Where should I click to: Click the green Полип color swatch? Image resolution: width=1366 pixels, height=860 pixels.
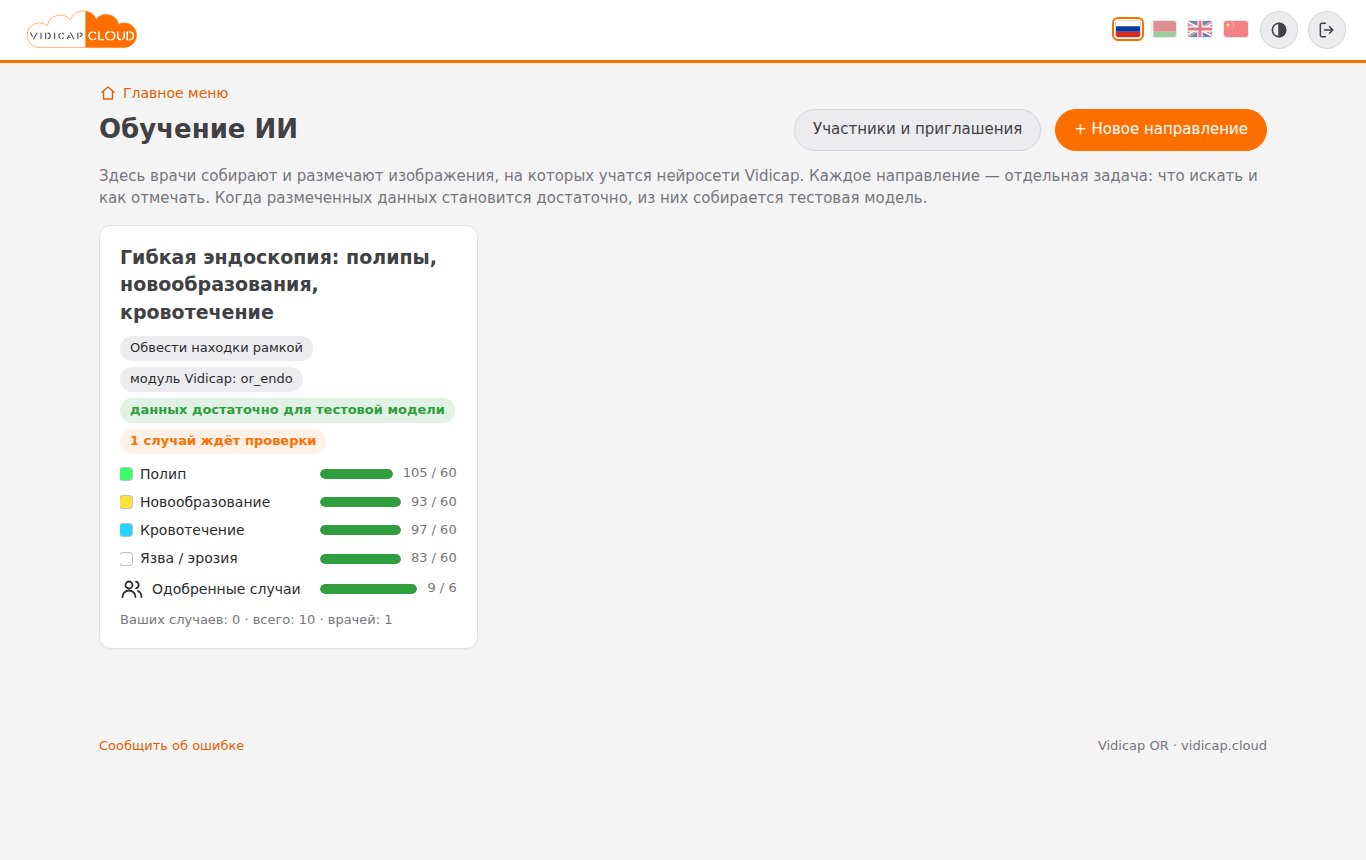126,474
